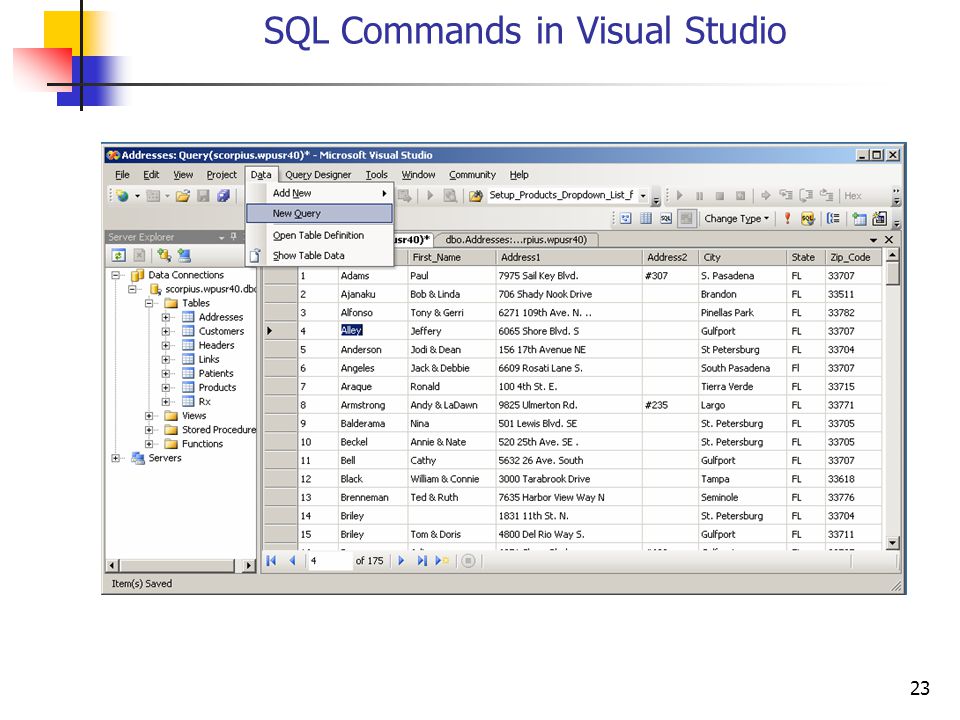Viewport: 960px width, 720px height.
Task: Choose Show Table Data menu entry
Action: (x=319, y=255)
